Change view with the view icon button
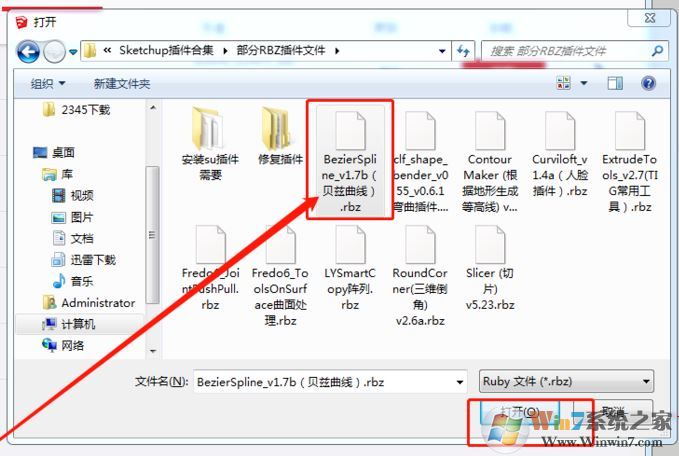Viewport: 679px width, 456px height. pos(564,83)
